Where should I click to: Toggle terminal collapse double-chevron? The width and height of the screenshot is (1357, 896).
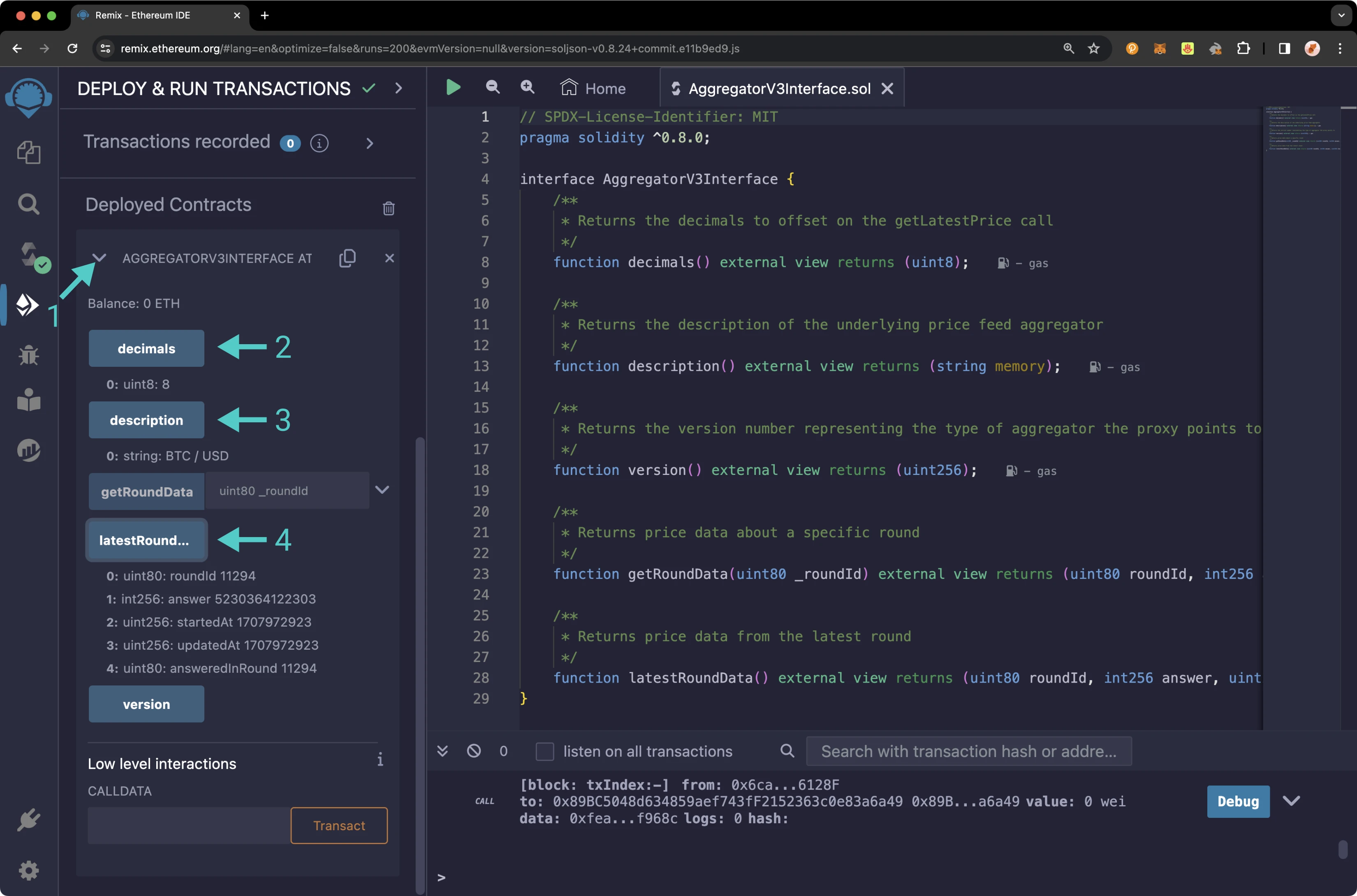pyautogui.click(x=442, y=751)
